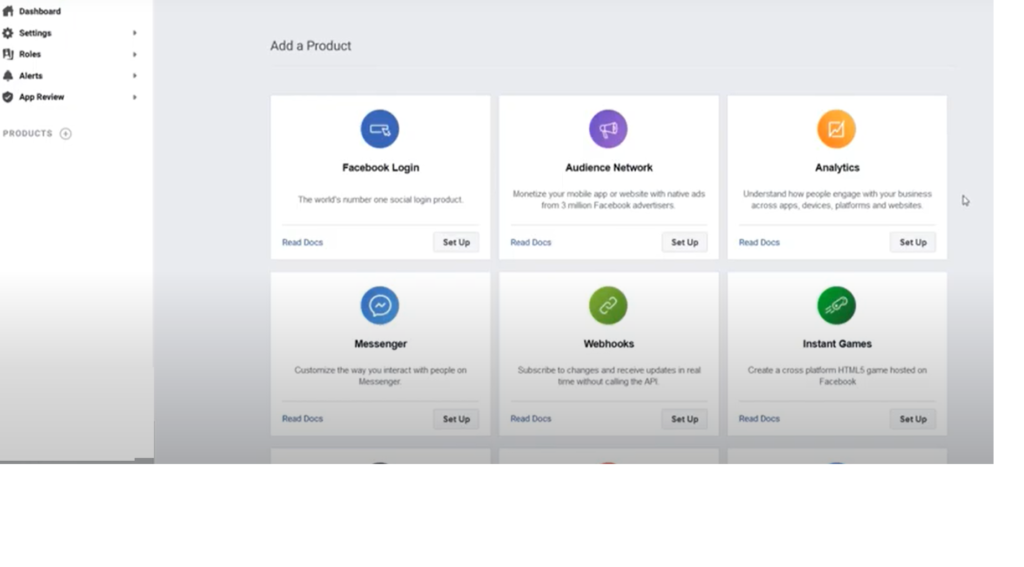Expand the Roles submenu arrow
Image resolution: width=1024 pixels, height=567 pixels.
click(x=135, y=54)
